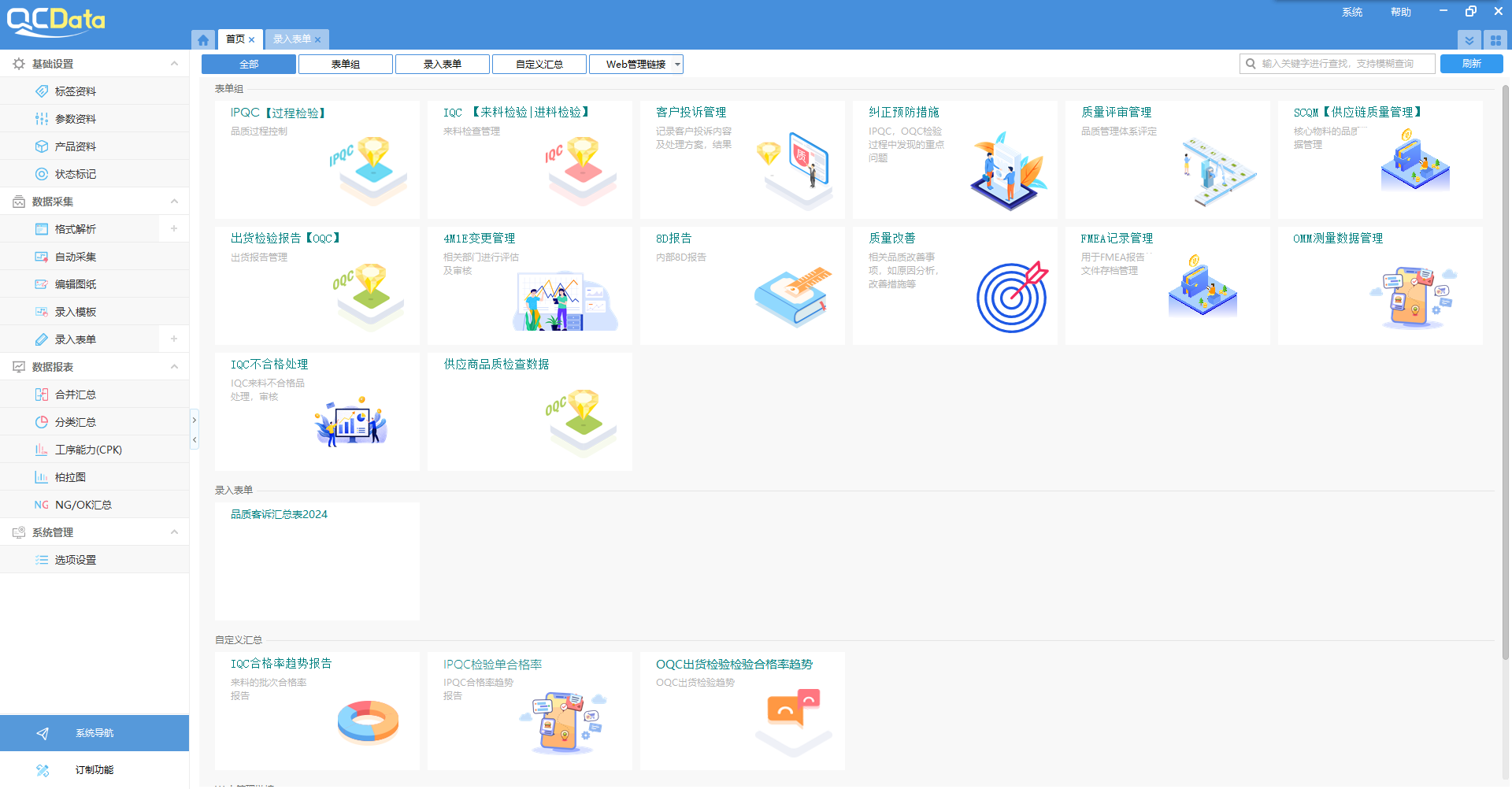
Task: Click the NG icon beside NG/OK汇总
Action: 42,505
